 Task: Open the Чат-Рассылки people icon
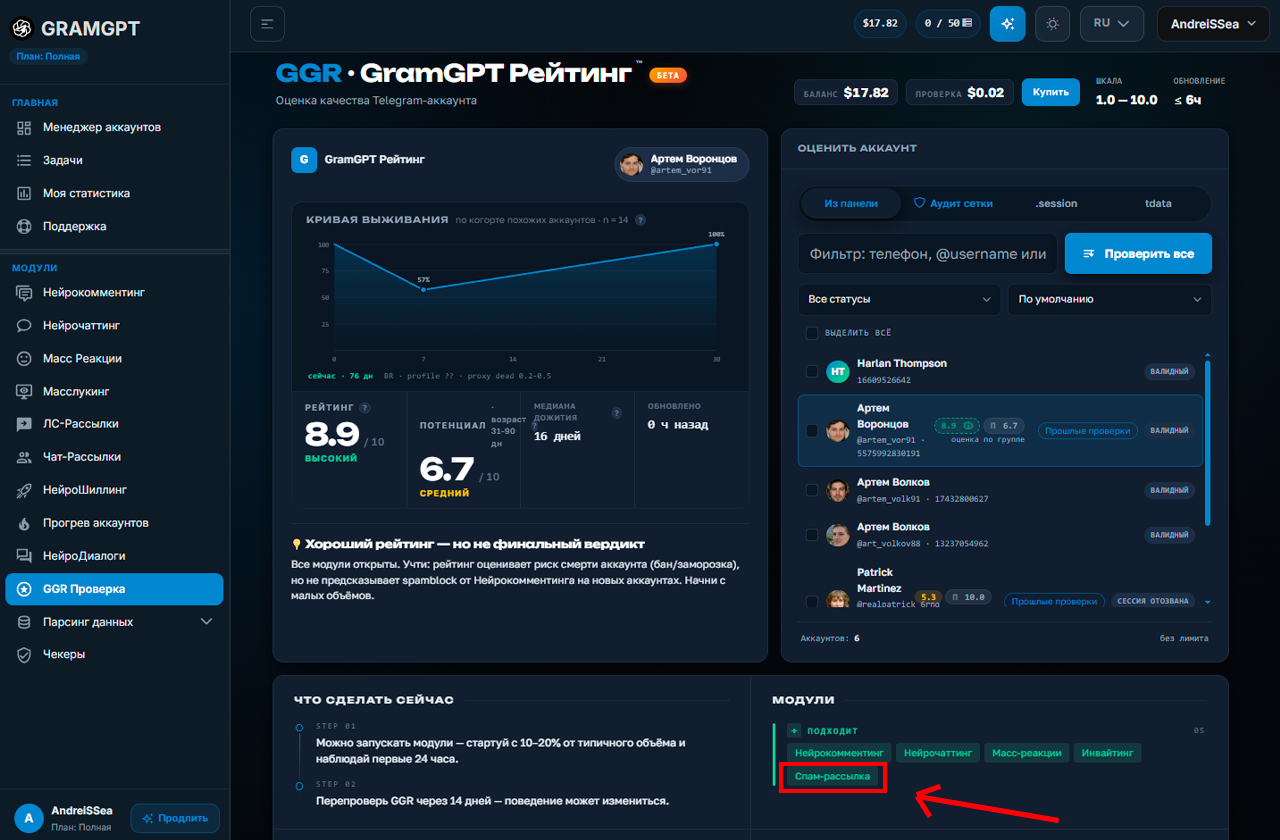click(x=24, y=457)
